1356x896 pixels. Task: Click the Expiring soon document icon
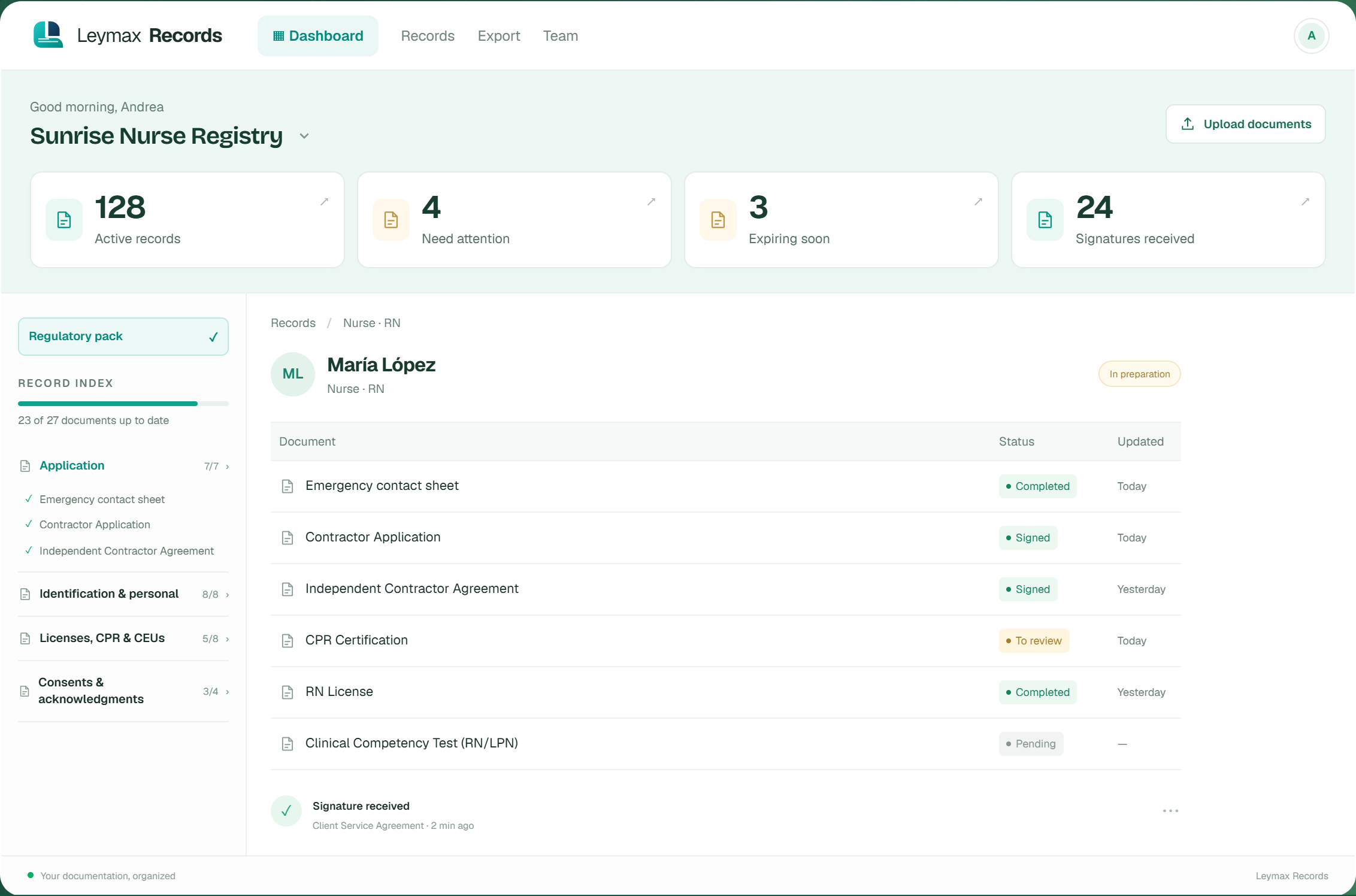(x=718, y=220)
